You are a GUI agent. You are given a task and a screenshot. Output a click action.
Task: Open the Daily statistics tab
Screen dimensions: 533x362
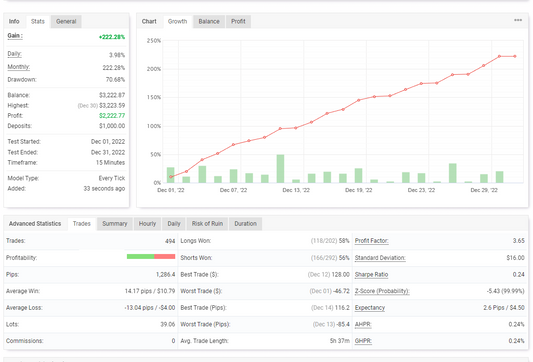click(174, 224)
